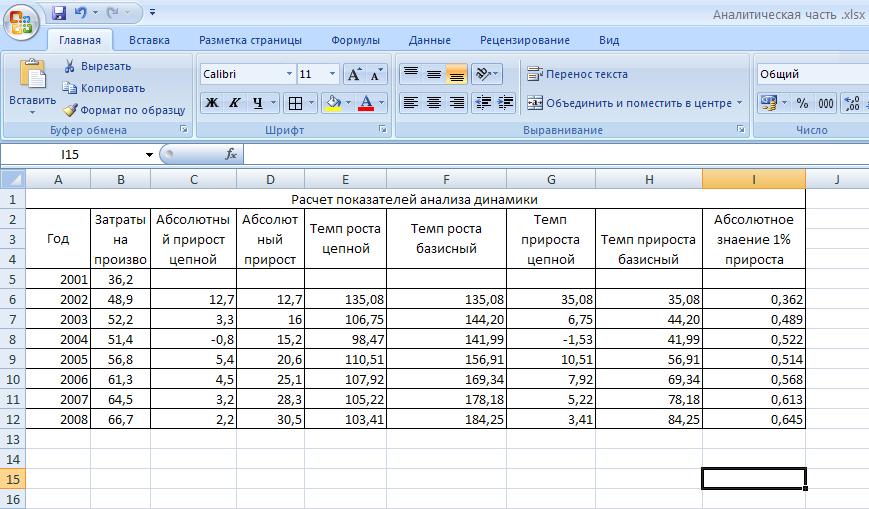869x509 pixels.
Task: Decrease cell indent
Action: coord(483,103)
